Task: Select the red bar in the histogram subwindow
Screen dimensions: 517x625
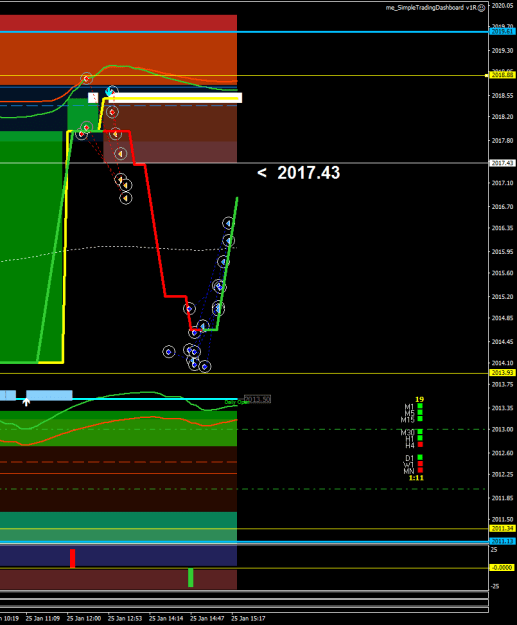Action: tap(73, 558)
